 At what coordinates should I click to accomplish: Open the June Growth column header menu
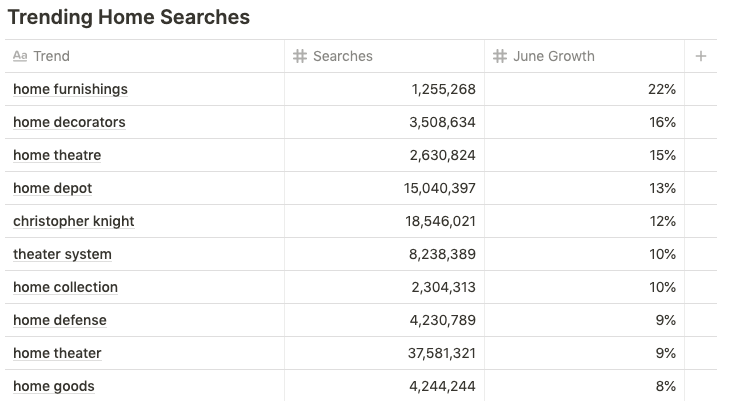coord(585,56)
